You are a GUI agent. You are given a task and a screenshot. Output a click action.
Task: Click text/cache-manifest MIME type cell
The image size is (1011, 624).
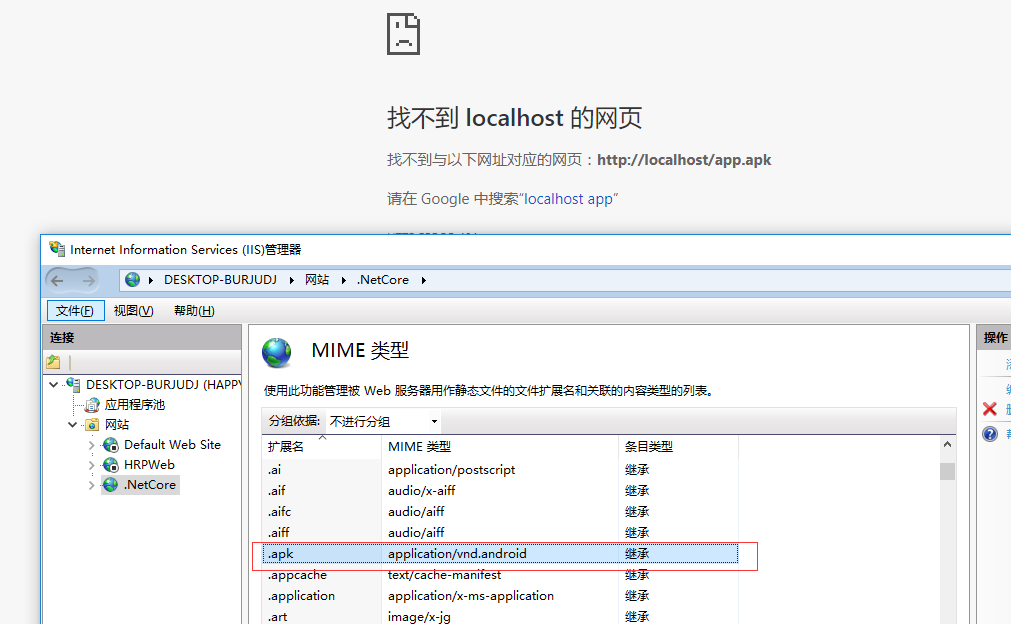(x=444, y=574)
